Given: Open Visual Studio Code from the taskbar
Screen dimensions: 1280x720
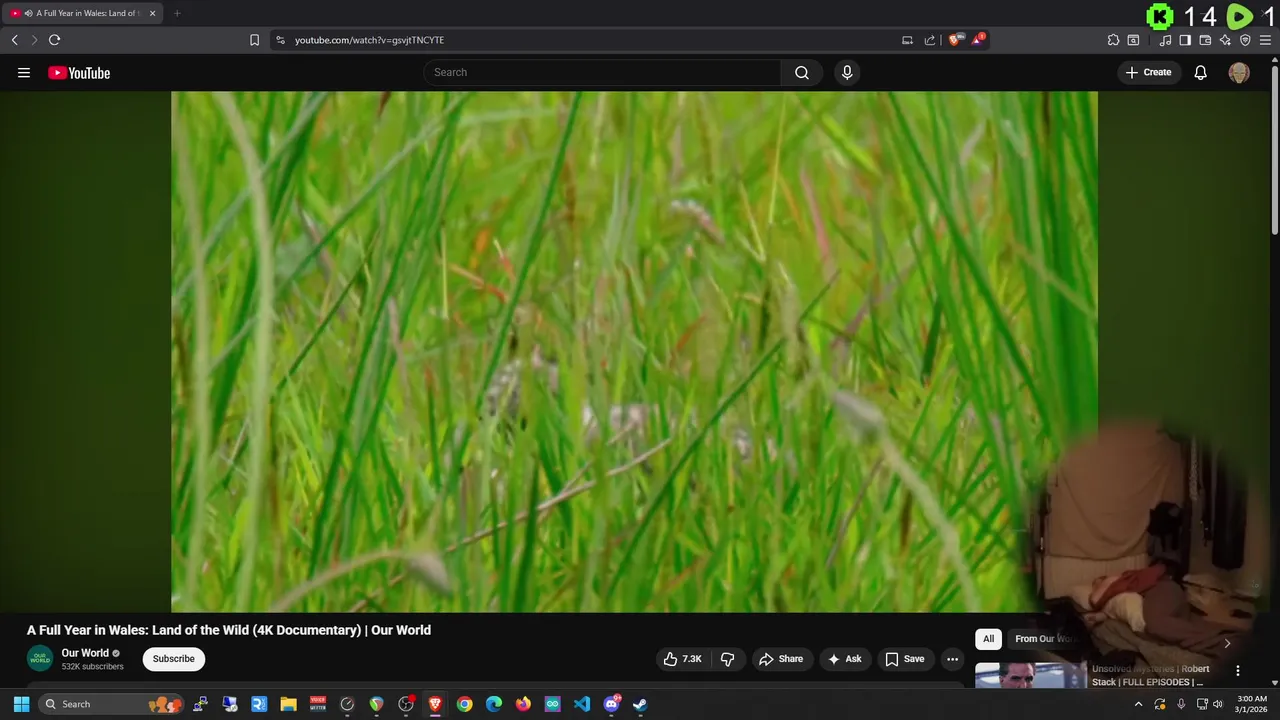Looking at the screenshot, I should click(x=581, y=704).
